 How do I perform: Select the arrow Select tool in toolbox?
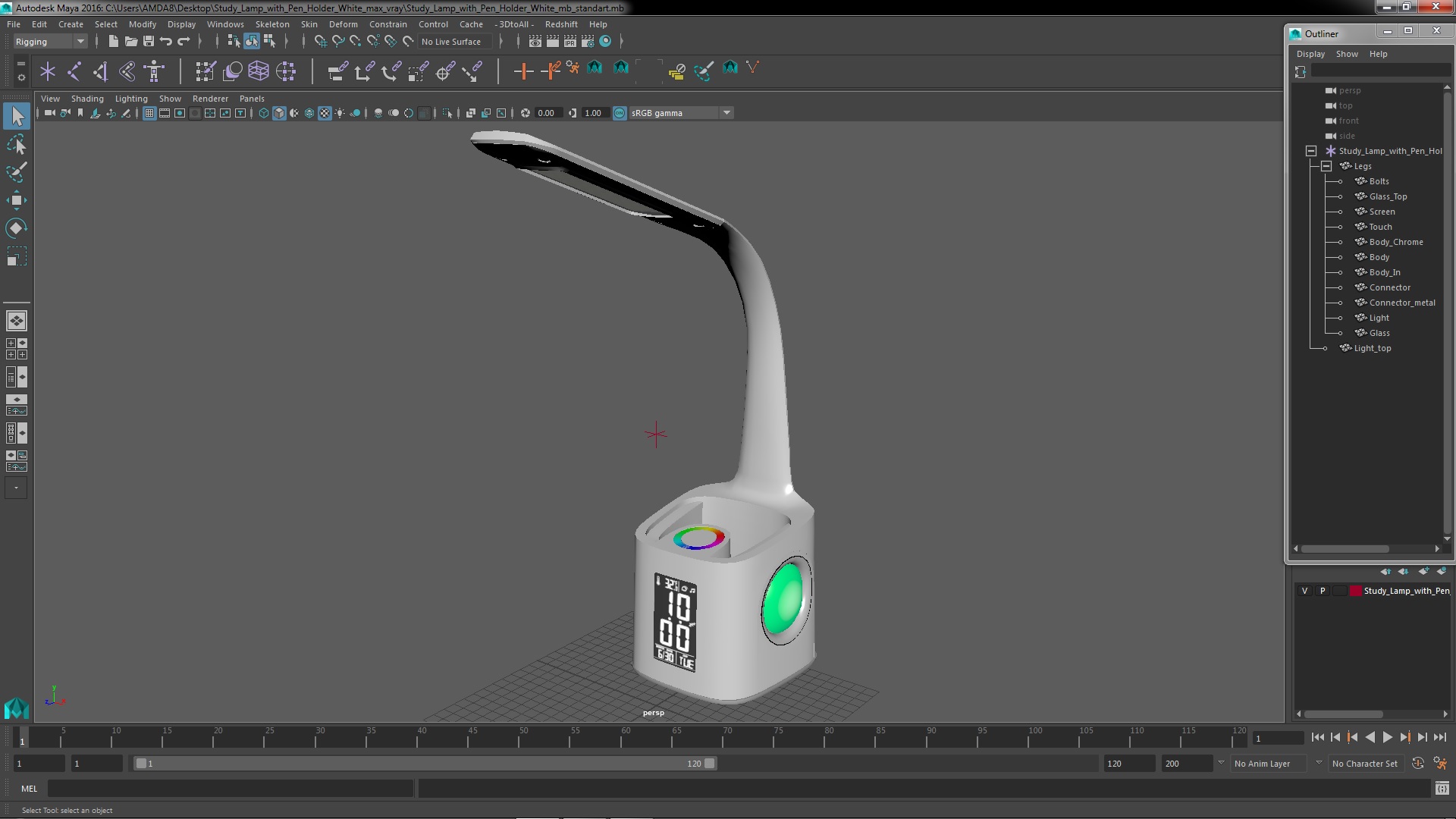click(x=17, y=117)
